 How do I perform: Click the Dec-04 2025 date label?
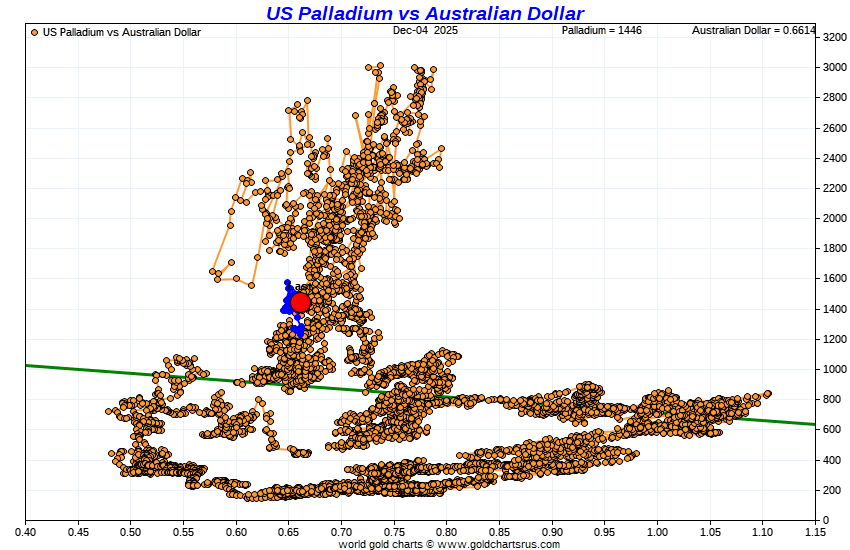point(425,31)
